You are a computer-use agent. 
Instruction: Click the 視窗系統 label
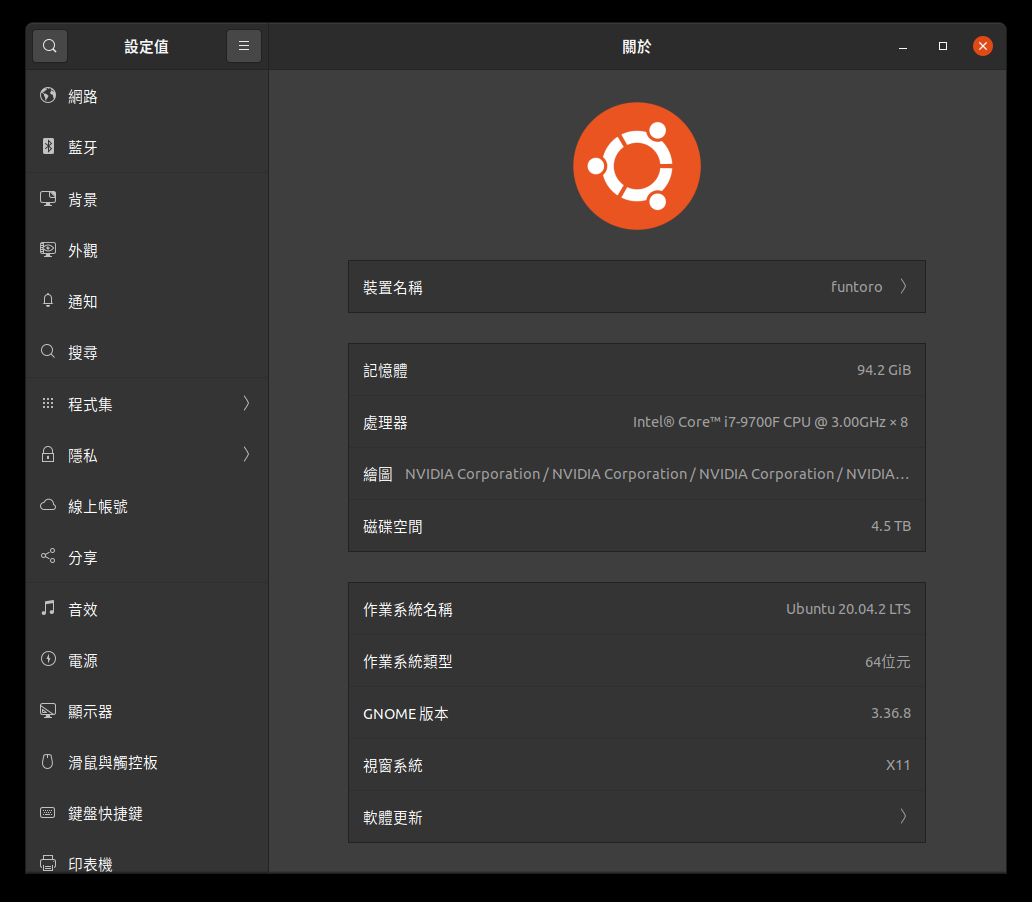(x=392, y=766)
